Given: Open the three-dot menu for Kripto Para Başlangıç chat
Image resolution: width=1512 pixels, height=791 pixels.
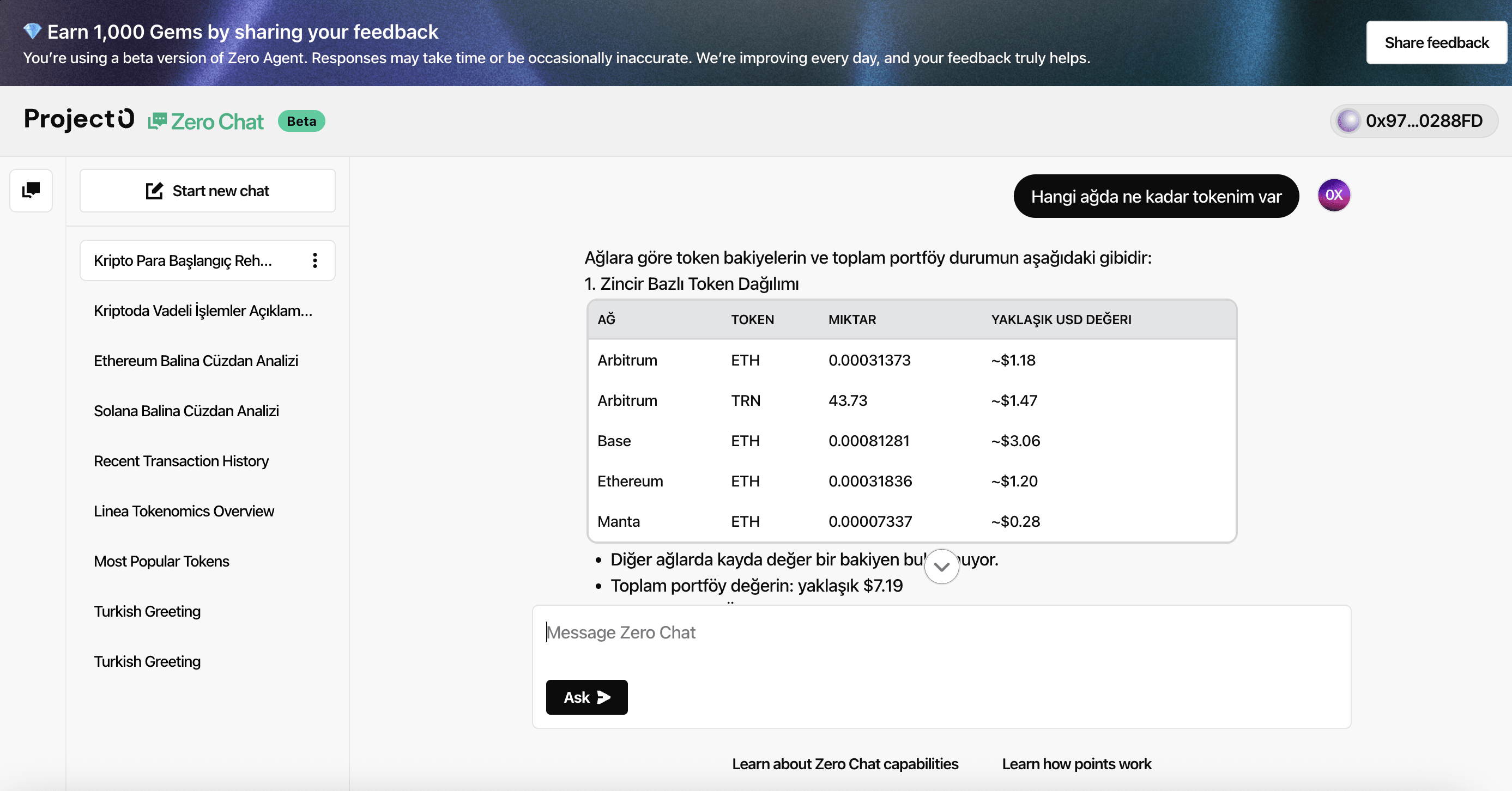Looking at the screenshot, I should (x=315, y=260).
